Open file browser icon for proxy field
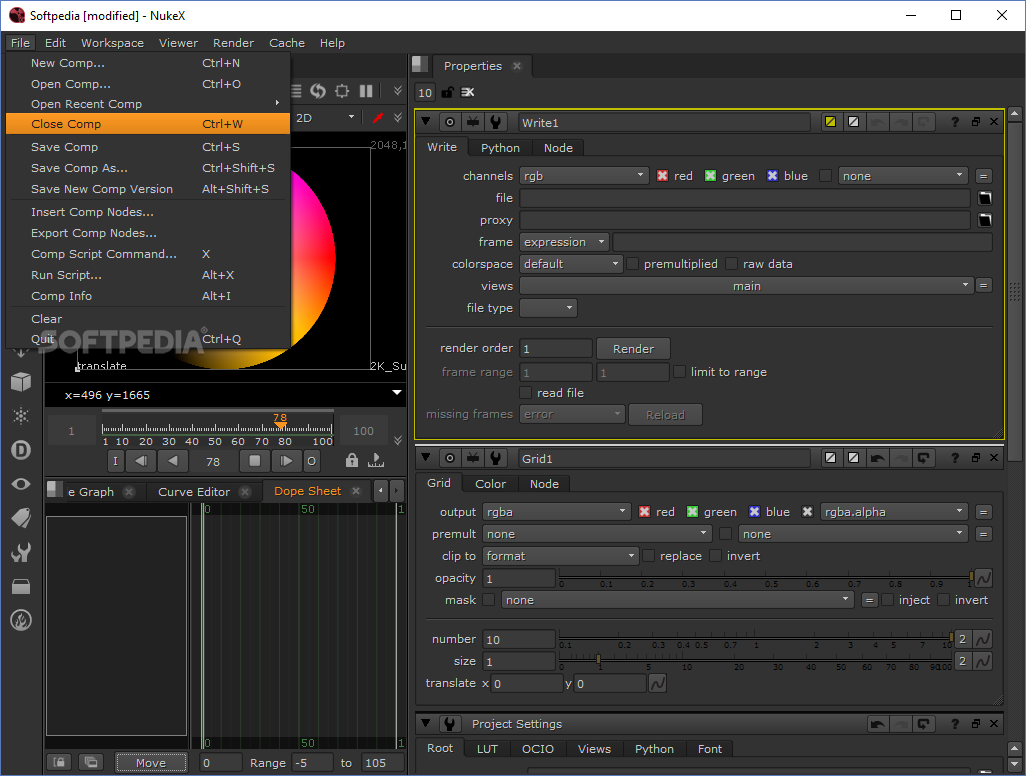1026x776 pixels. pos(984,220)
